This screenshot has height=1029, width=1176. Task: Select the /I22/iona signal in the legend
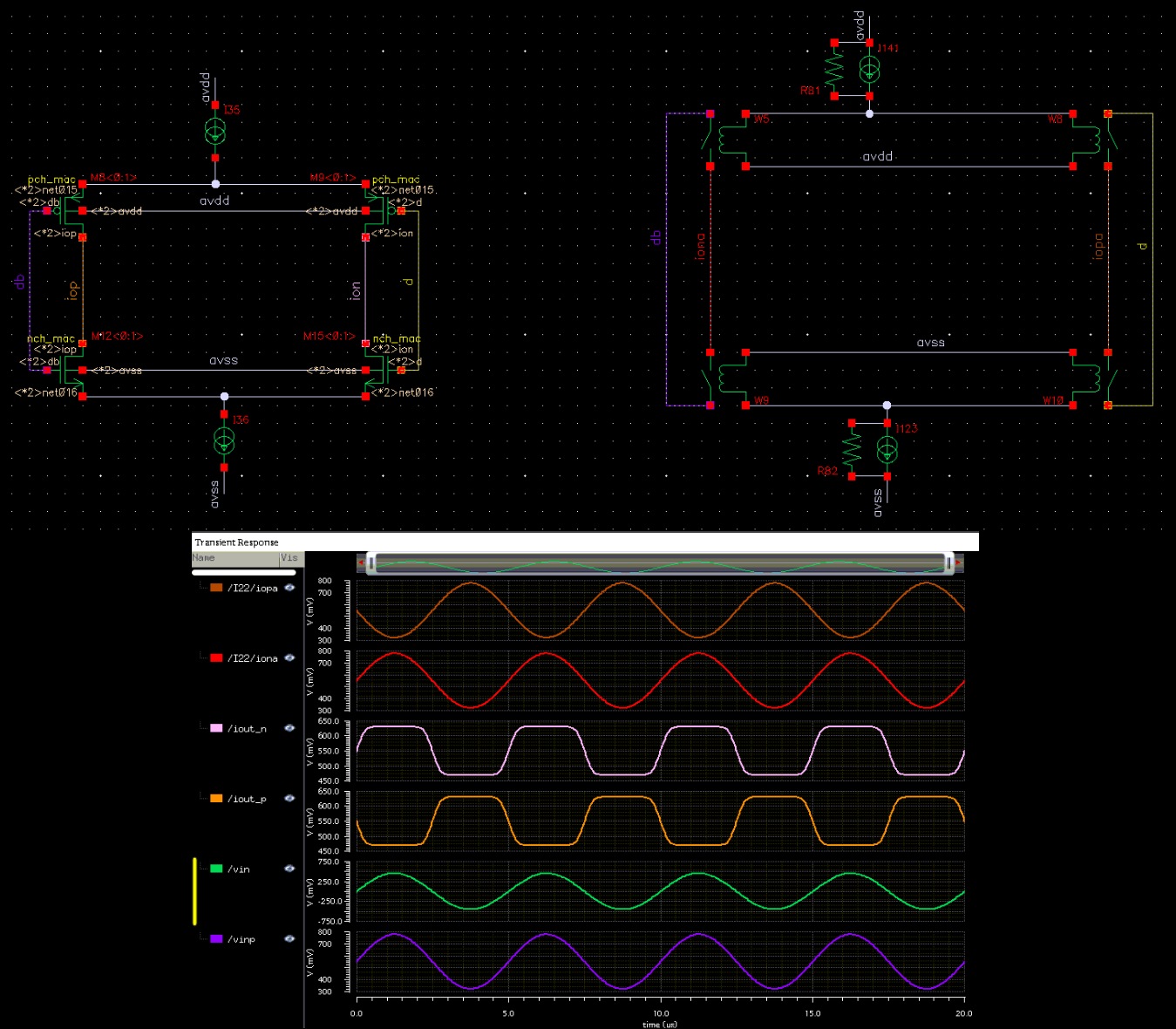point(252,658)
